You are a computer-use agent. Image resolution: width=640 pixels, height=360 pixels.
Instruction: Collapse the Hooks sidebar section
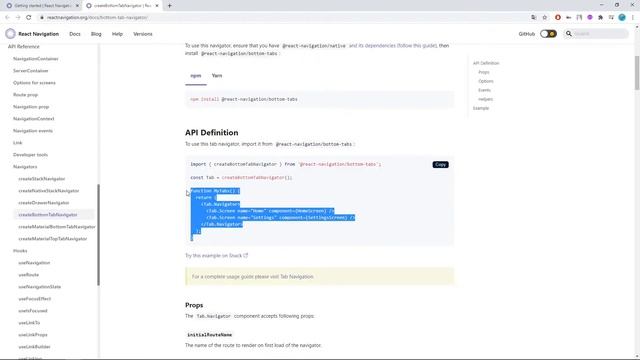point(20,251)
